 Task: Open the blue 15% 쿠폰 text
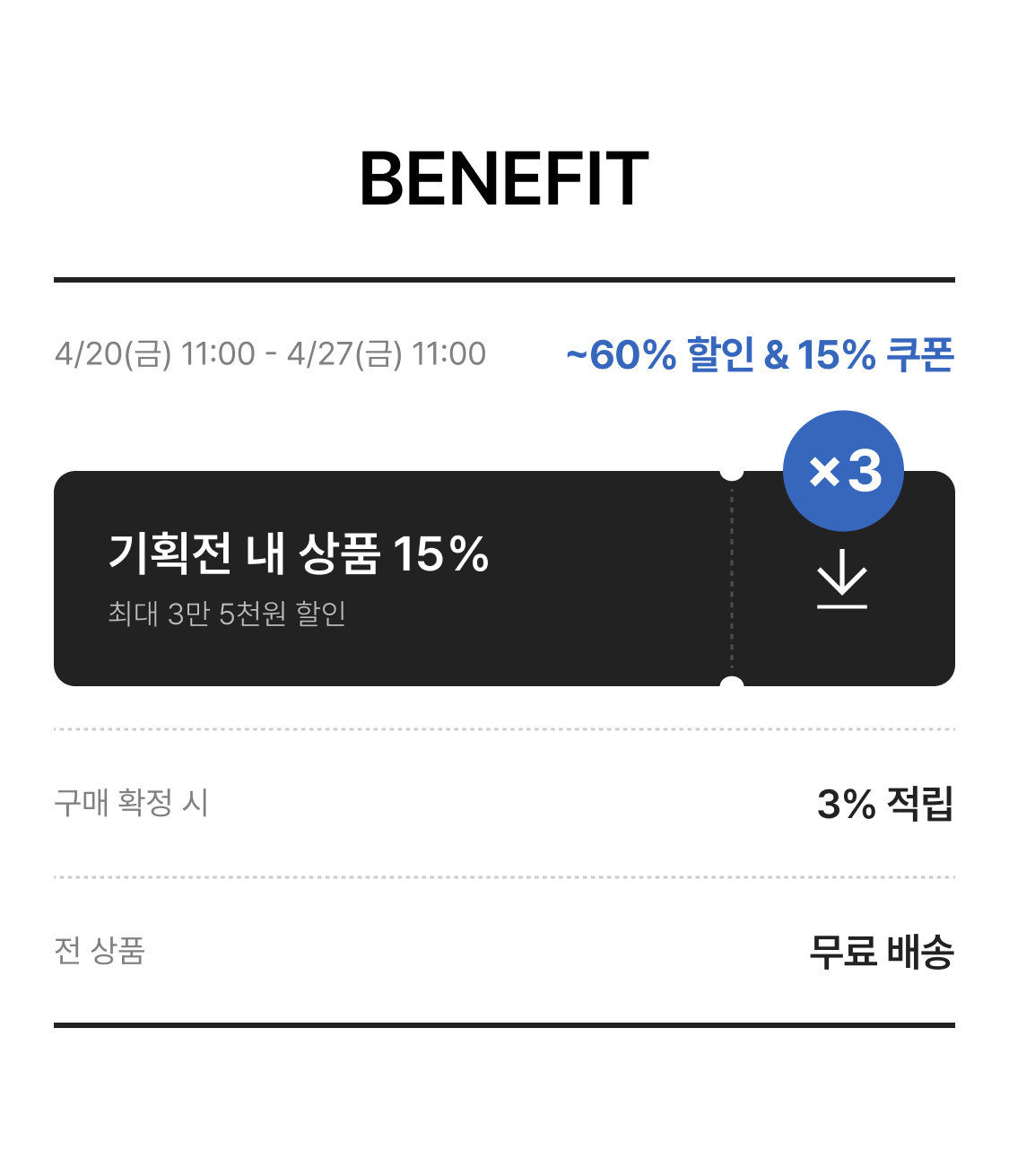tap(875, 355)
